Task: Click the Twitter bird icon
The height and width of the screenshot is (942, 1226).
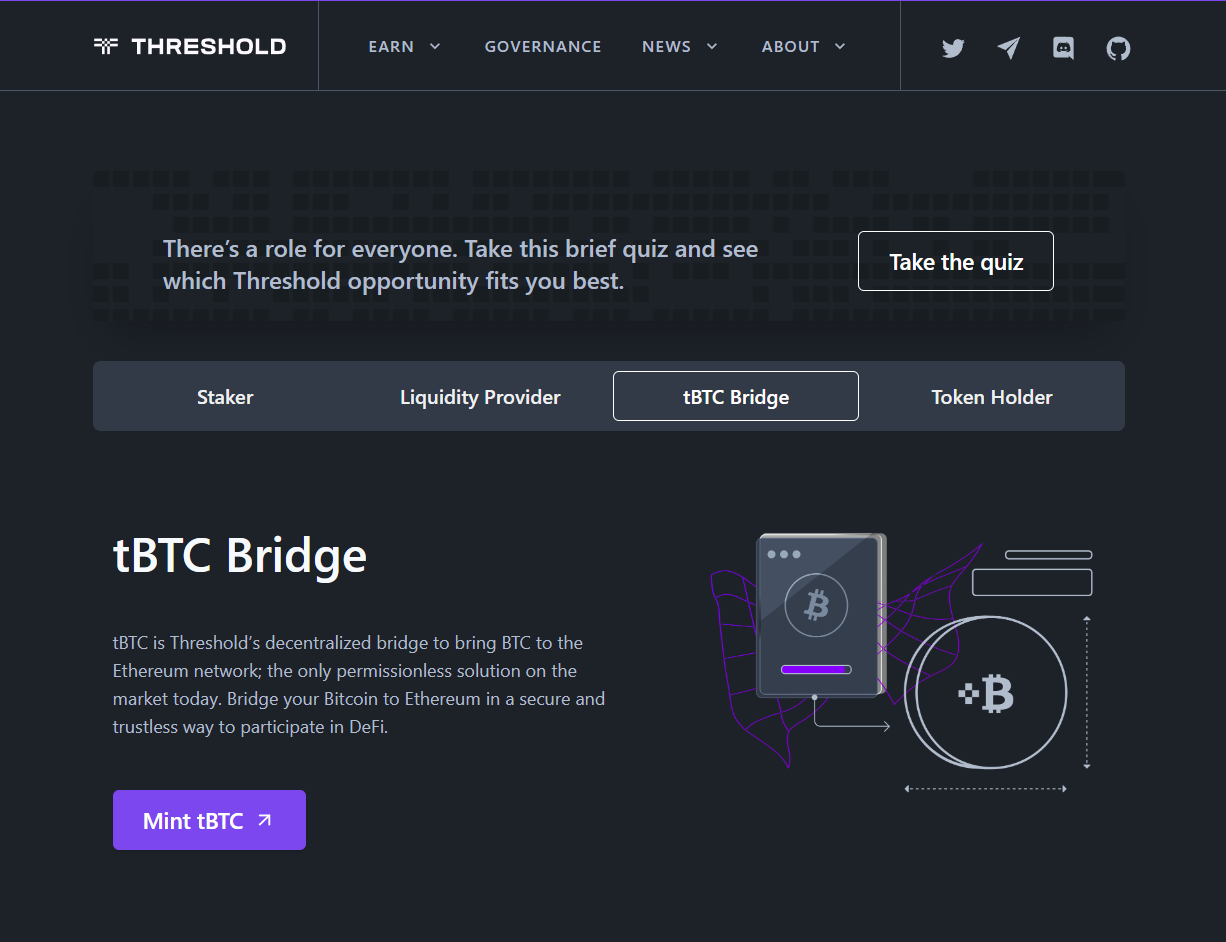Action: coord(952,47)
